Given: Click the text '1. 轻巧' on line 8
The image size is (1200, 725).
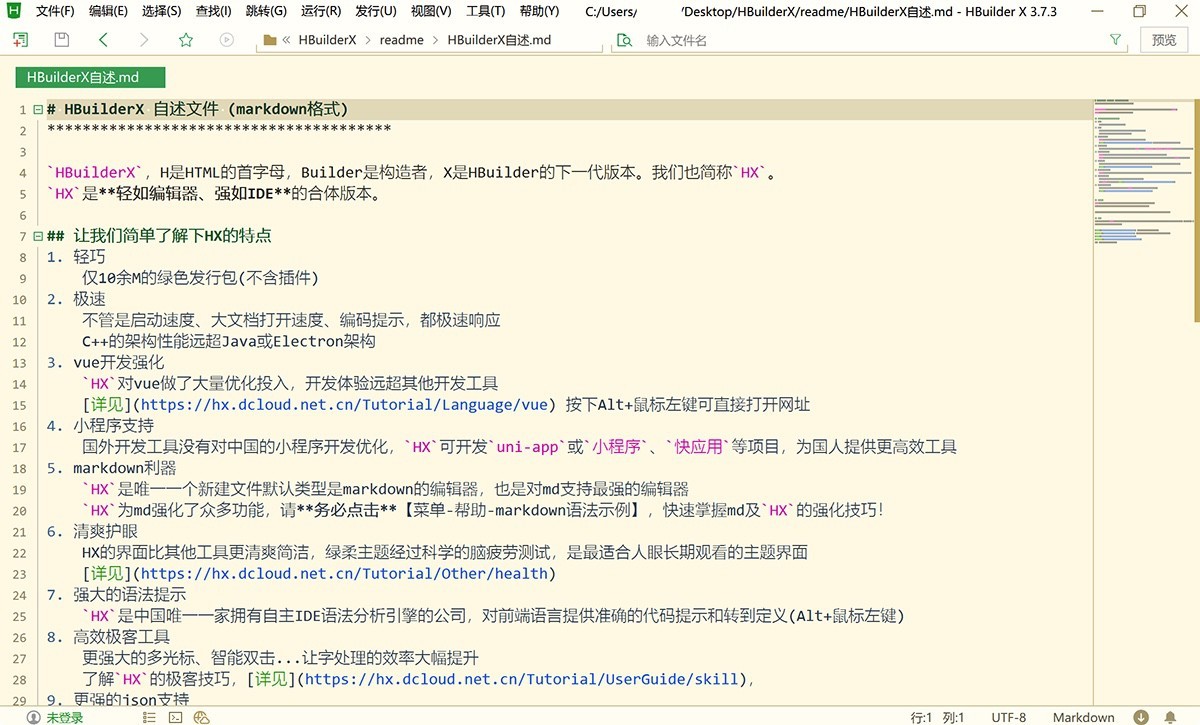Looking at the screenshot, I should click(x=76, y=257).
